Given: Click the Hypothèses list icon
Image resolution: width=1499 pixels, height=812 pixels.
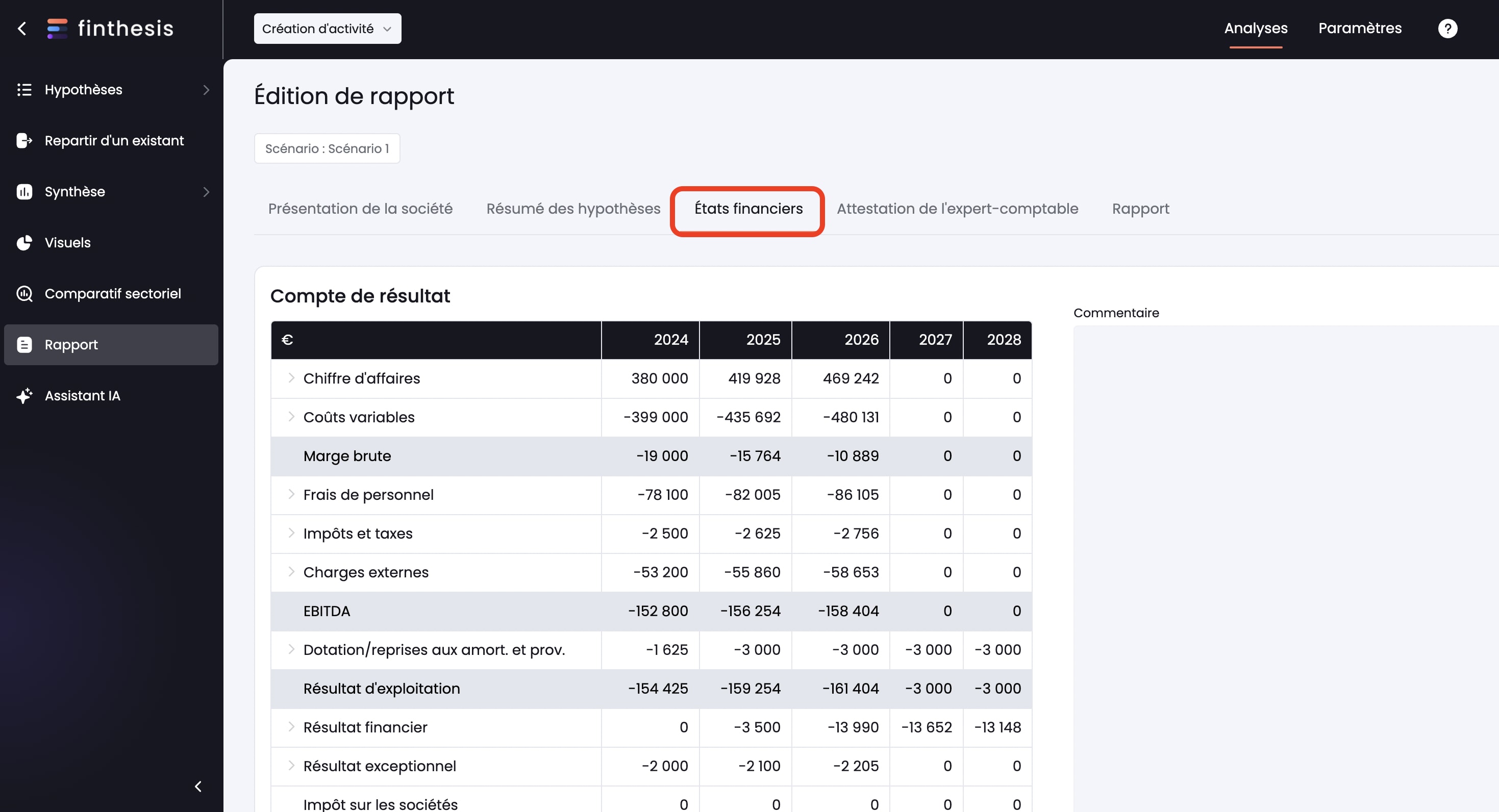Looking at the screenshot, I should pyautogui.click(x=24, y=90).
